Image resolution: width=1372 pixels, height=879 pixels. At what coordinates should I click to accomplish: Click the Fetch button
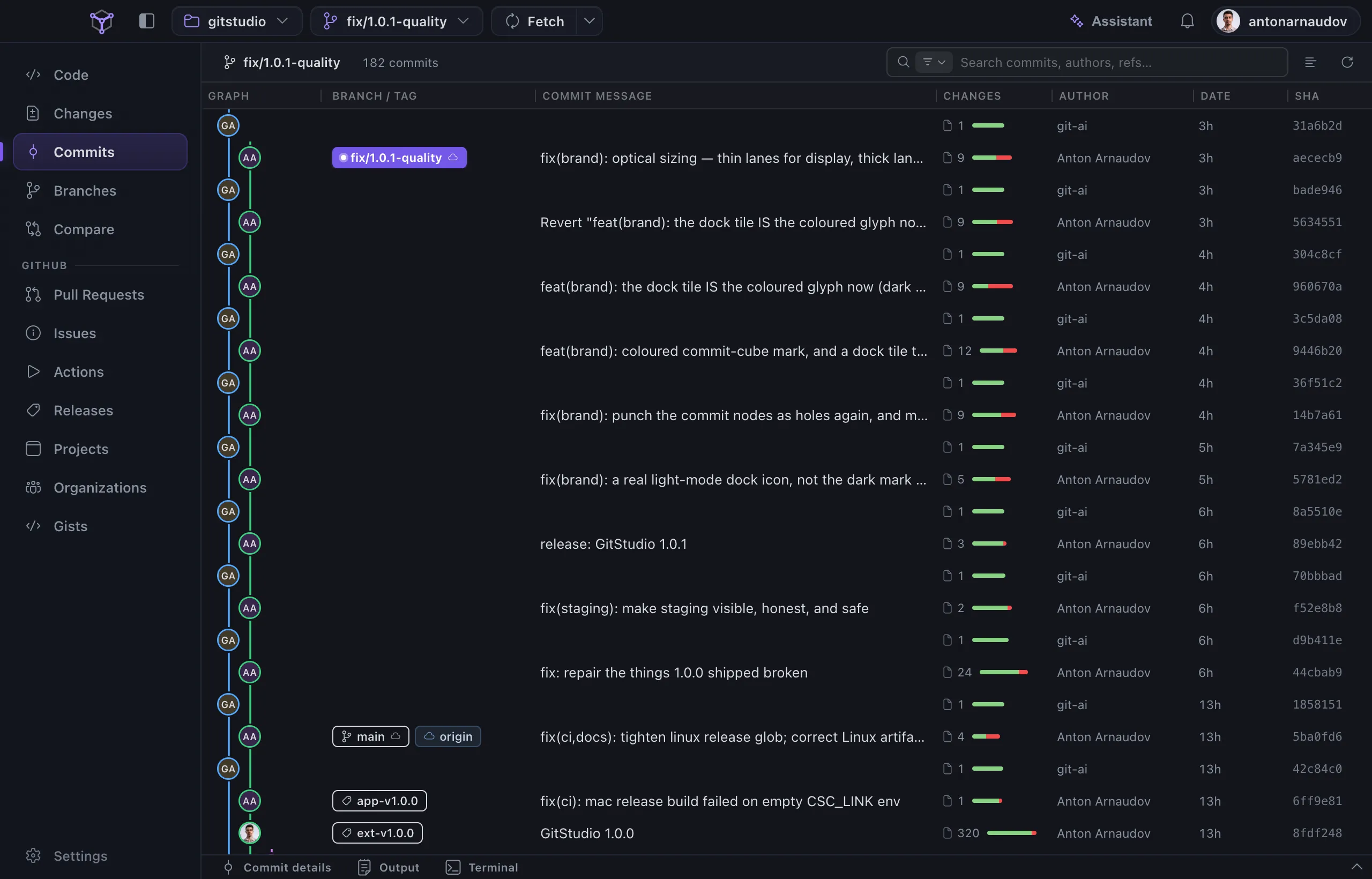point(534,21)
